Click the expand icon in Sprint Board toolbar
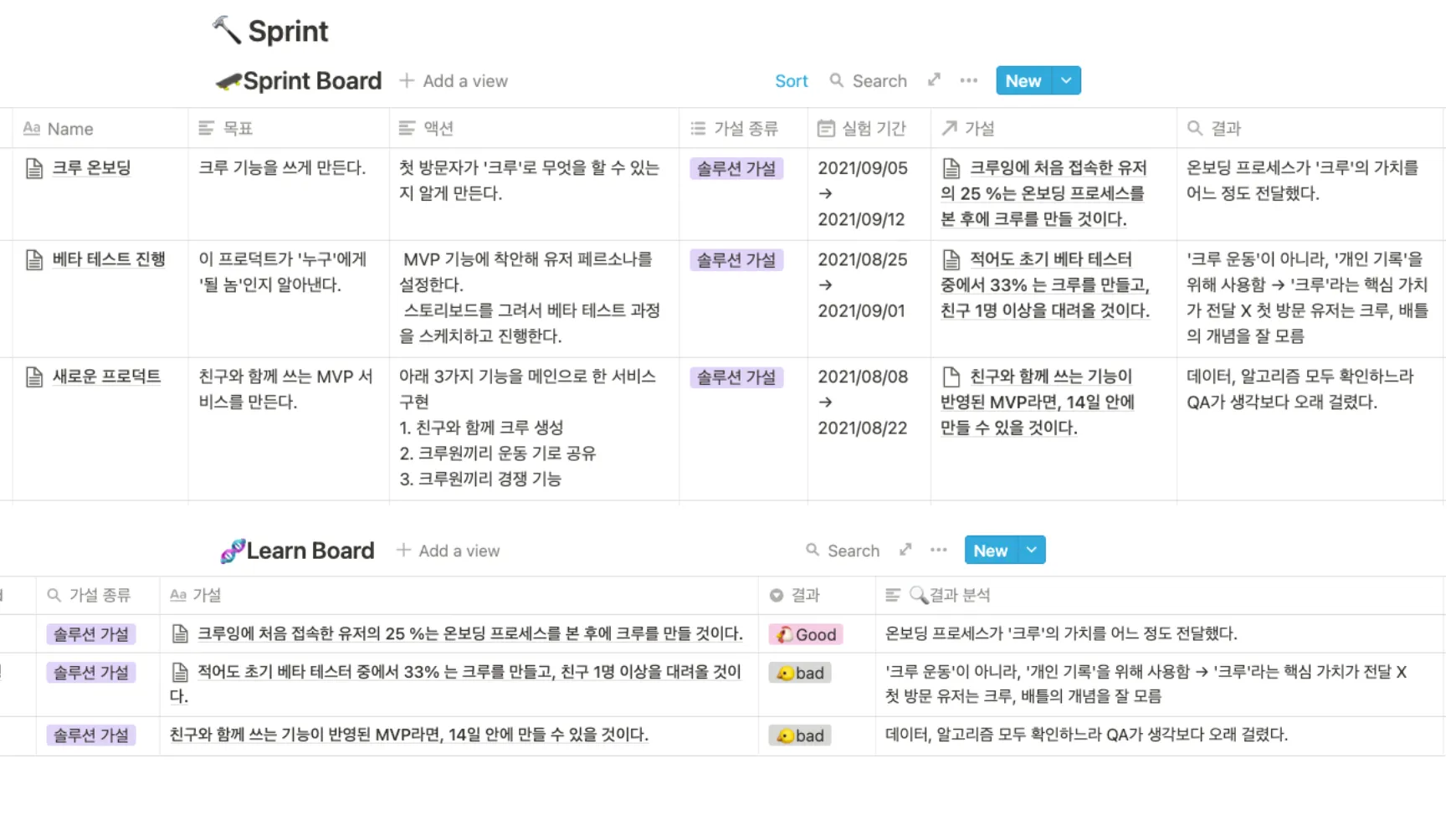 pyautogui.click(x=934, y=80)
